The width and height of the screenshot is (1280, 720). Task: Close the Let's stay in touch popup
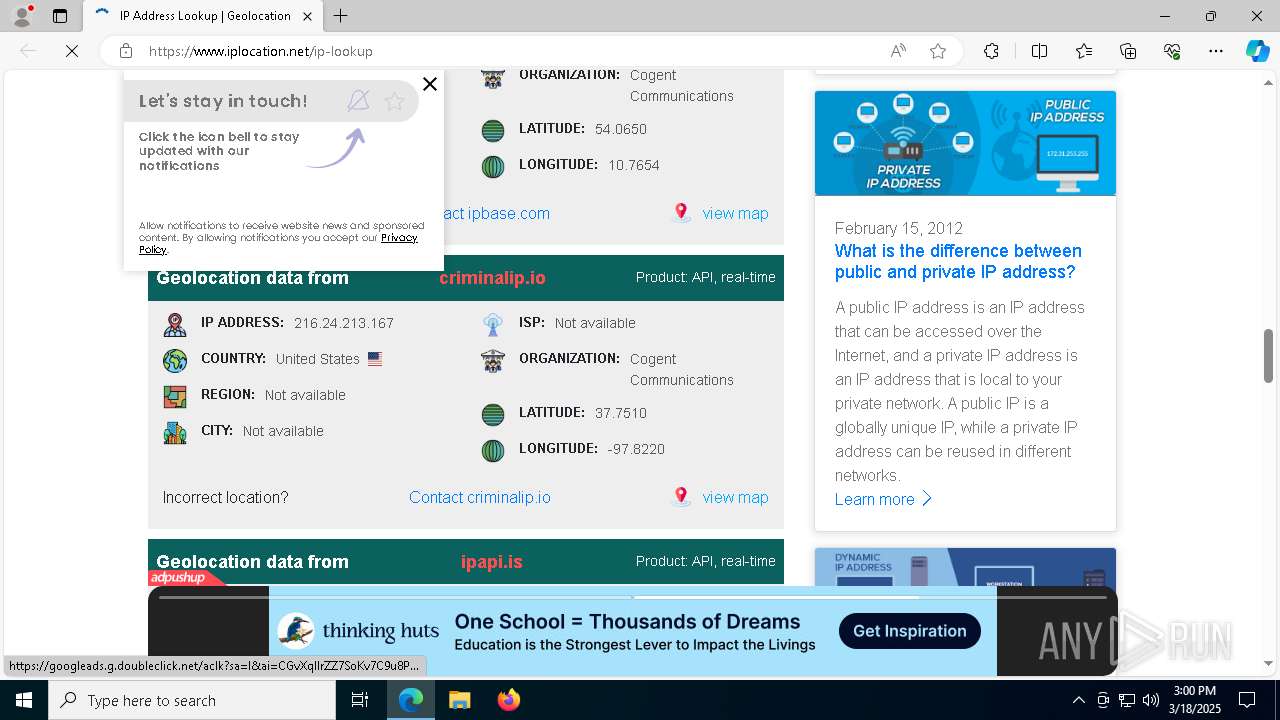tap(430, 84)
